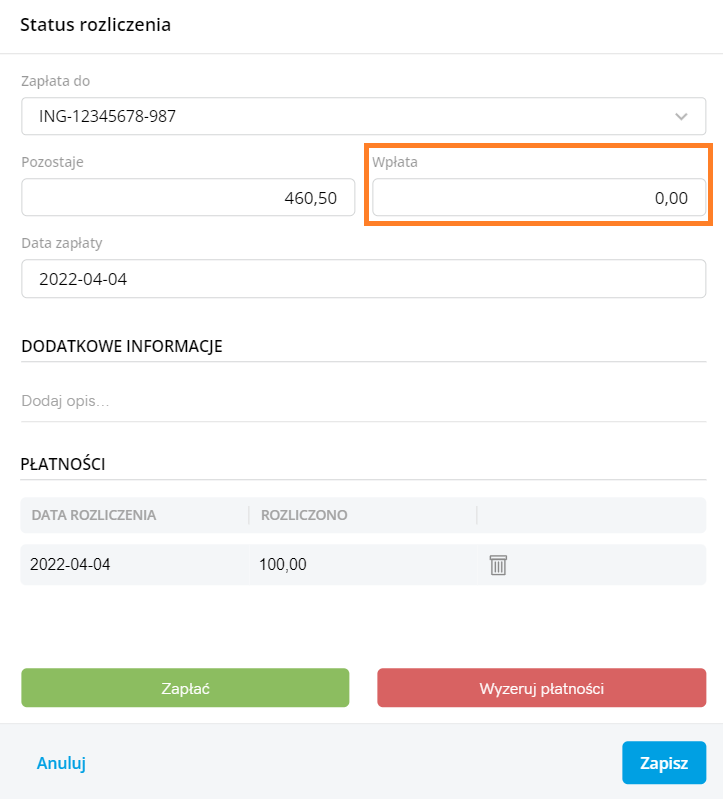Click the Wpłata amount field
723x799 pixels.
tap(539, 197)
